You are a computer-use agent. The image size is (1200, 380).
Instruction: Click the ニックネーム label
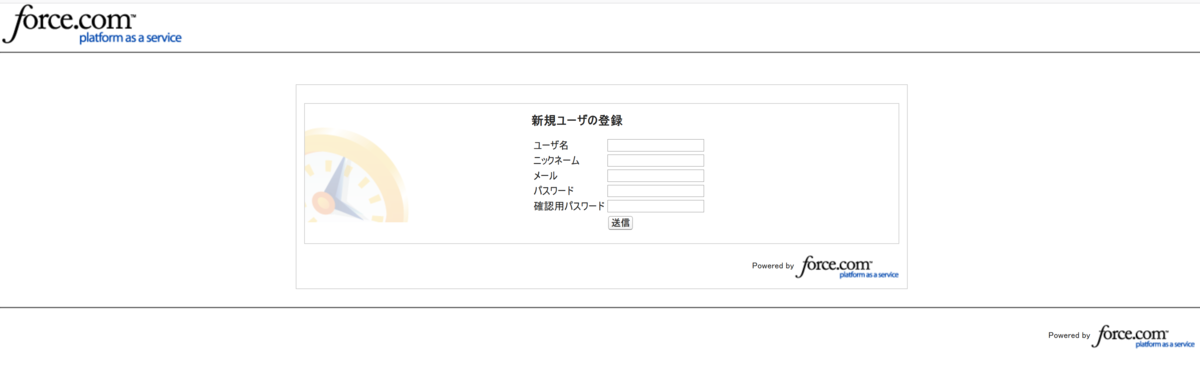pos(556,161)
